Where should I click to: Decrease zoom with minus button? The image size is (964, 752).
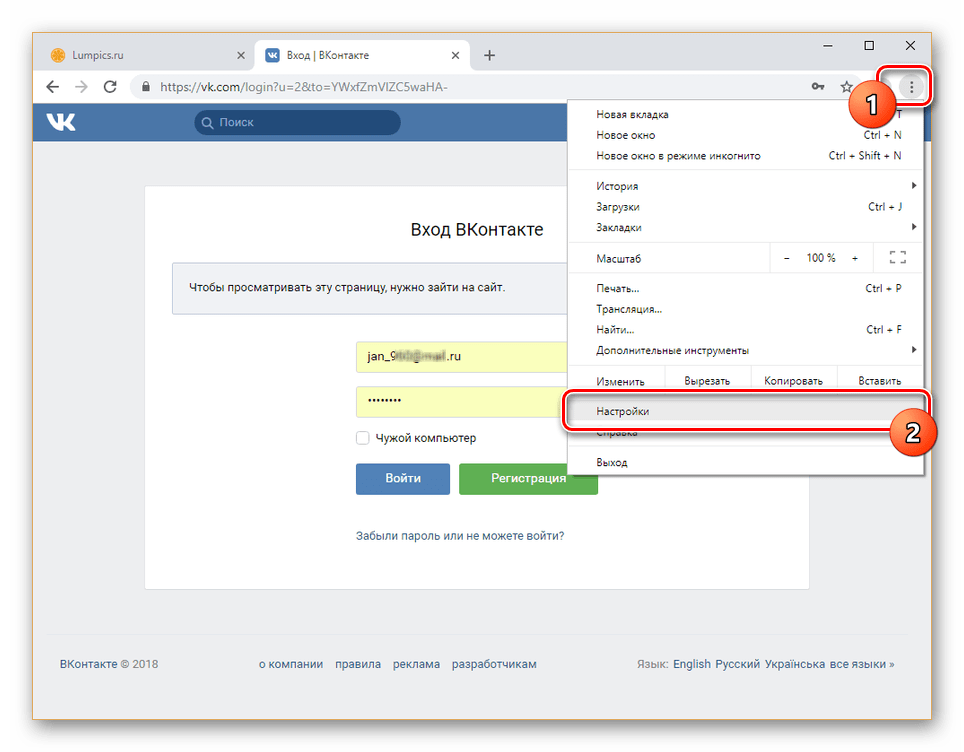click(x=786, y=258)
